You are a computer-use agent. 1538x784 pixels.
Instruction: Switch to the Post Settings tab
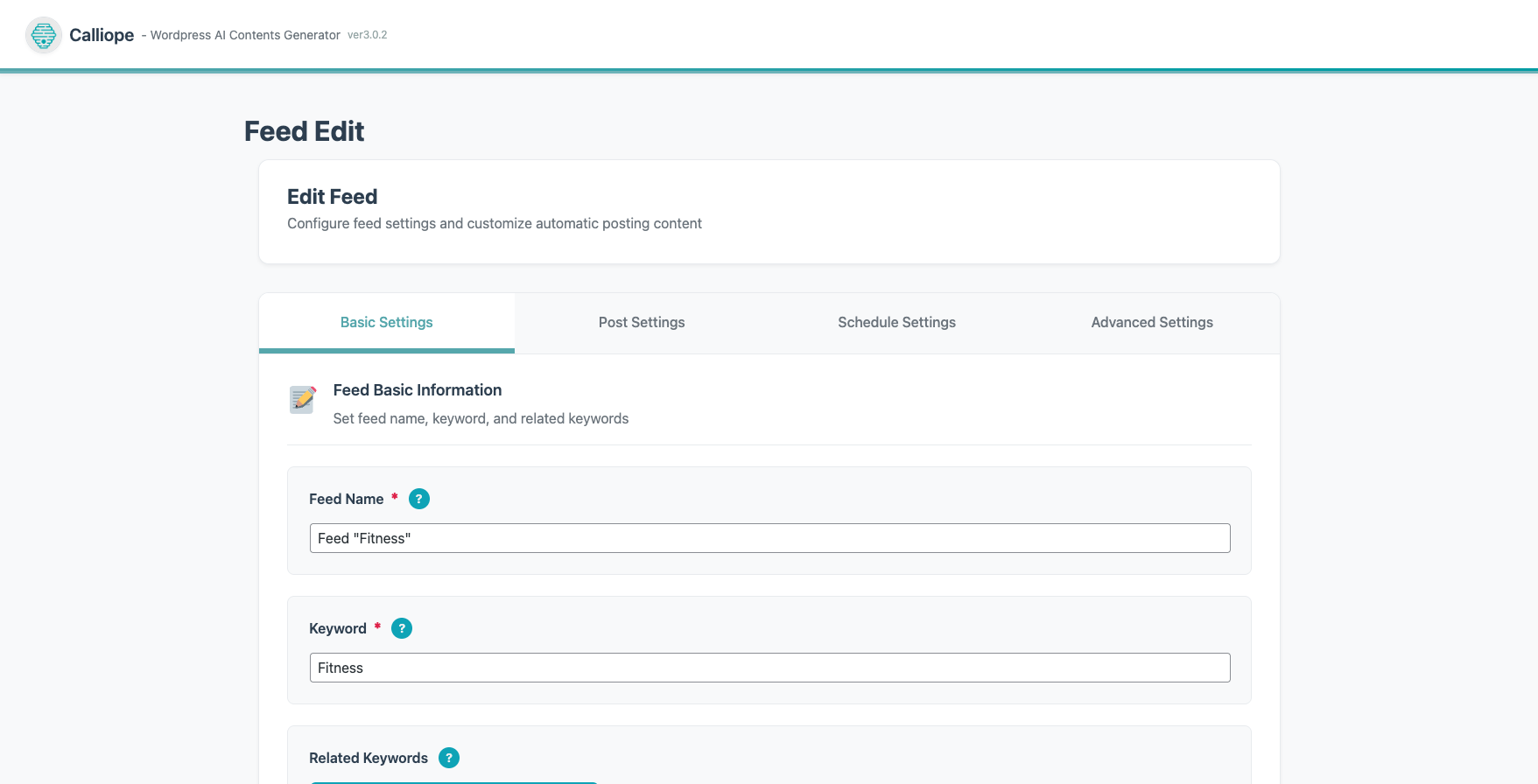pyautogui.click(x=642, y=323)
